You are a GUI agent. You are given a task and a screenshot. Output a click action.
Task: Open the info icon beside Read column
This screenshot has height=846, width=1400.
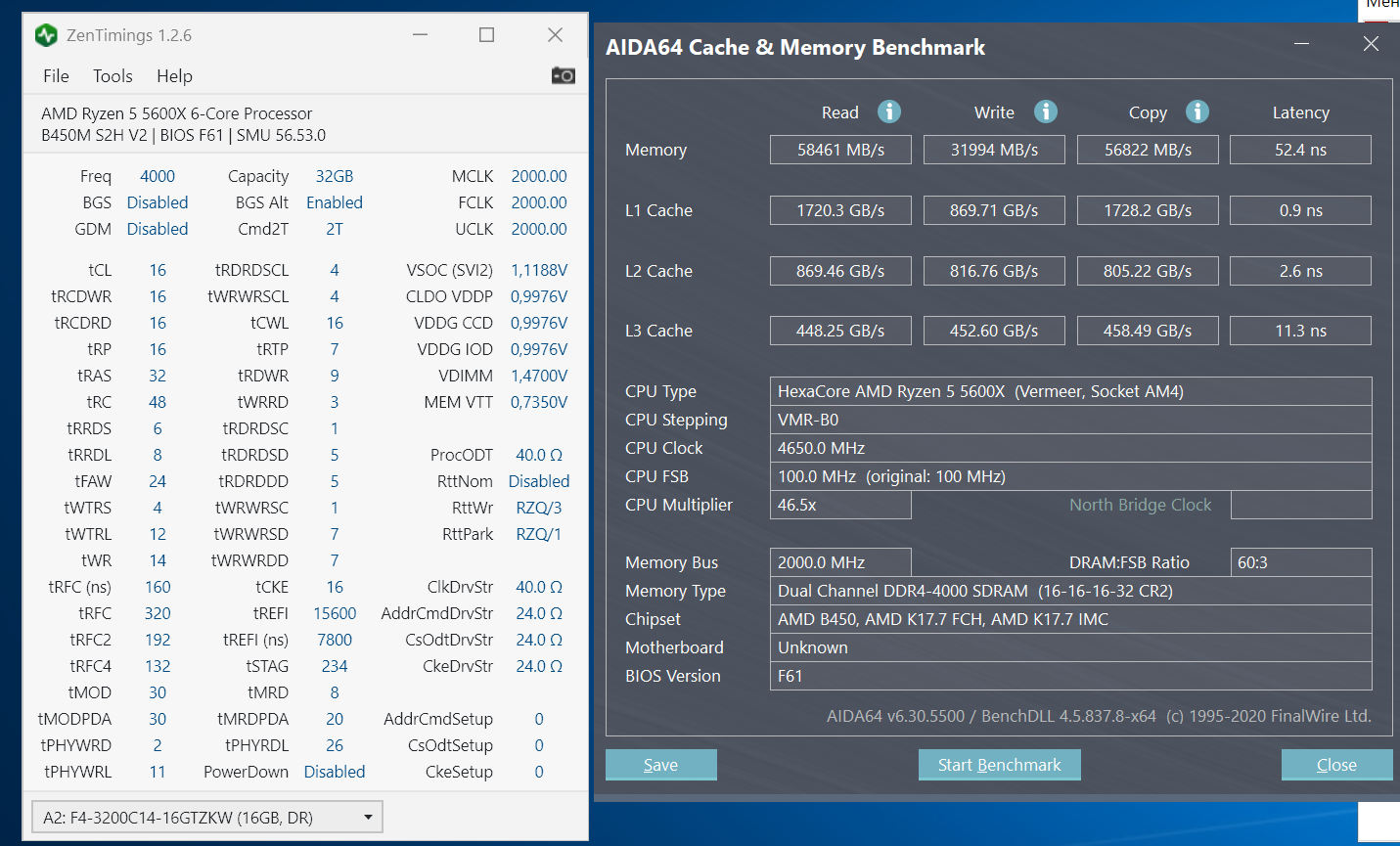(x=889, y=111)
